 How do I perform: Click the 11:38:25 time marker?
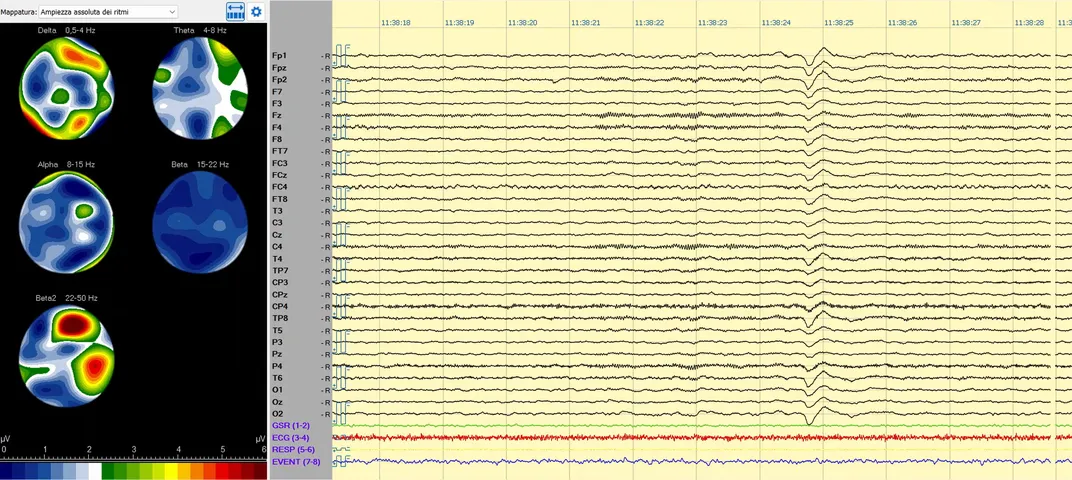pyautogui.click(x=839, y=23)
